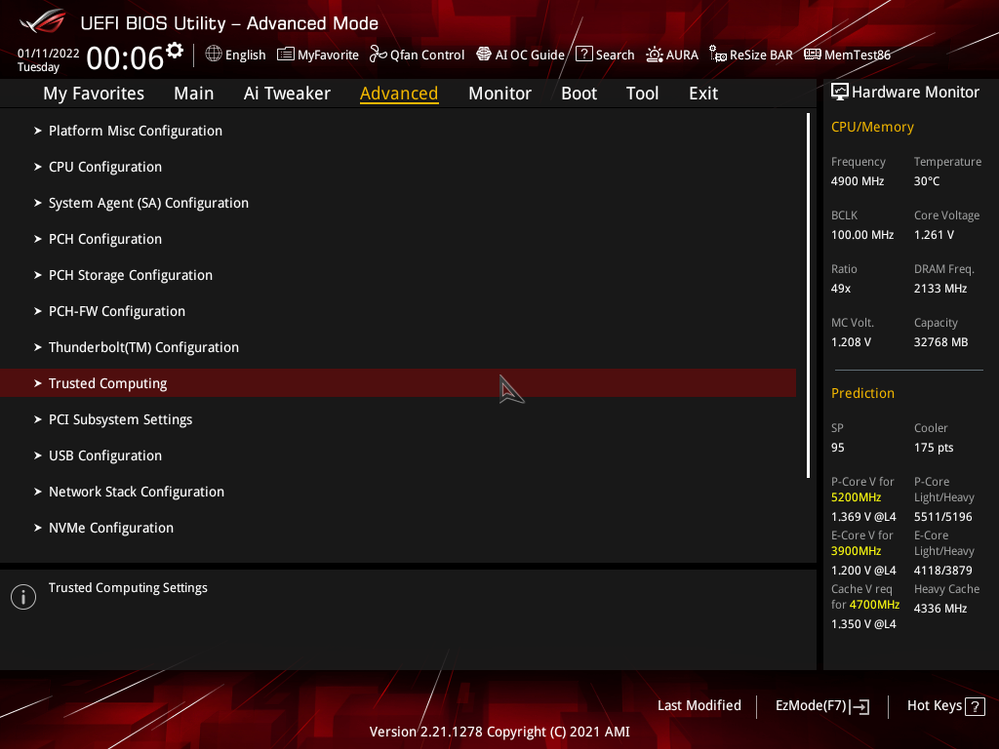Click the ROG logo
The height and width of the screenshot is (749, 999).
click(x=40, y=21)
